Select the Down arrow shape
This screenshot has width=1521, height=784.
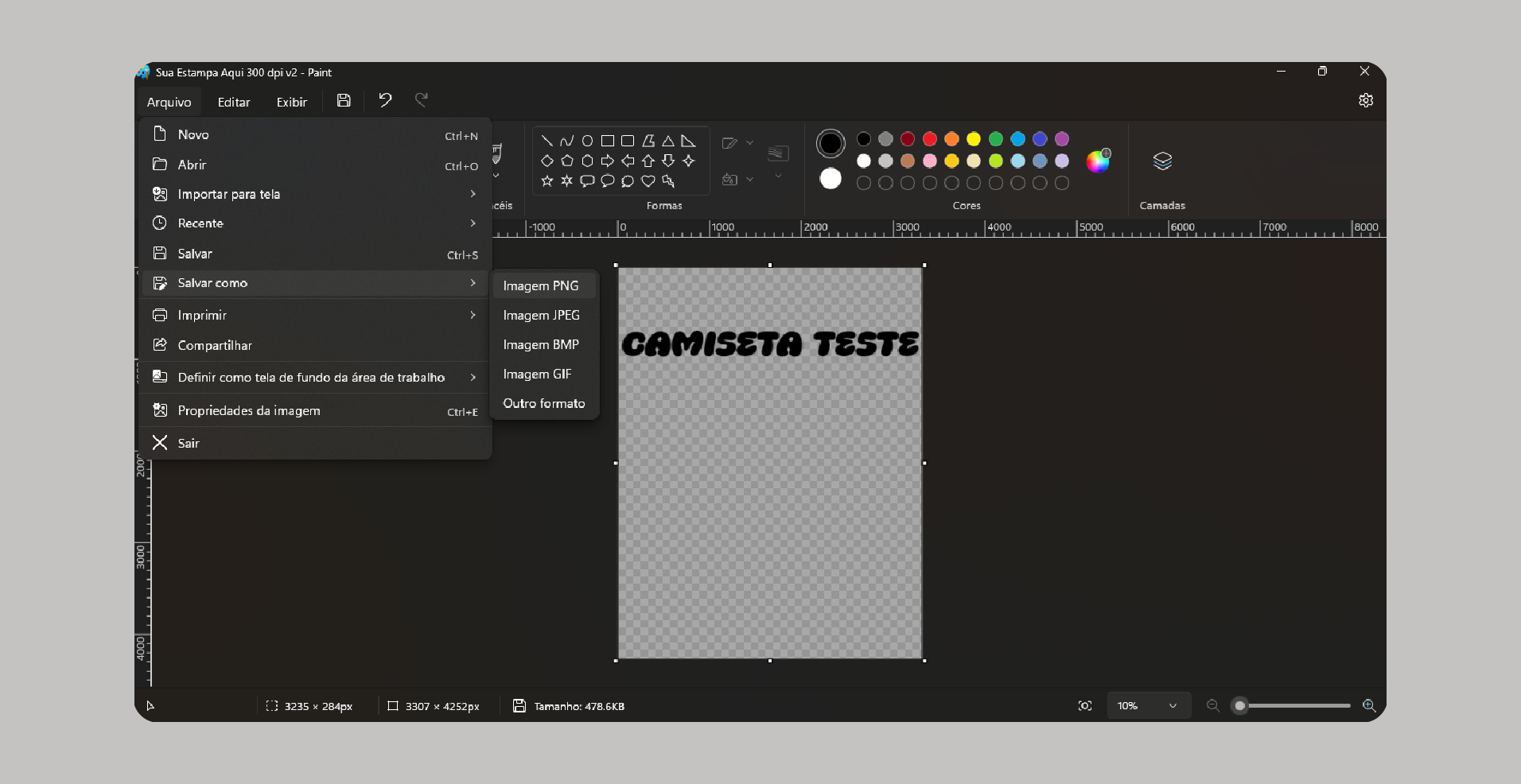[668, 161]
